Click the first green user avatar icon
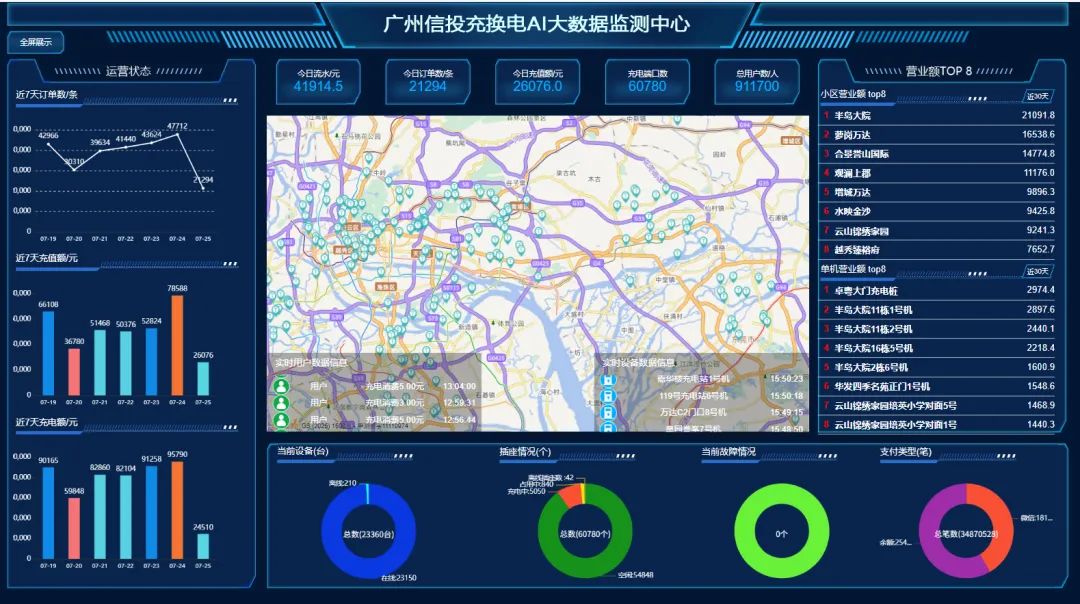 pos(282,385)
